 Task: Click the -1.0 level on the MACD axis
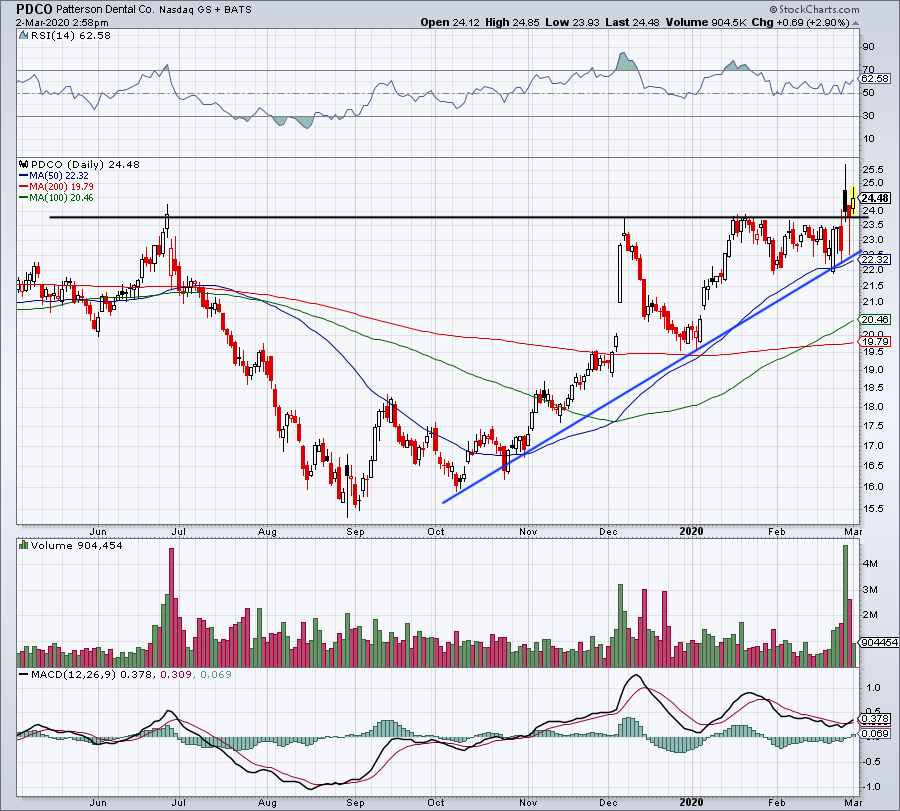[871, 786]
